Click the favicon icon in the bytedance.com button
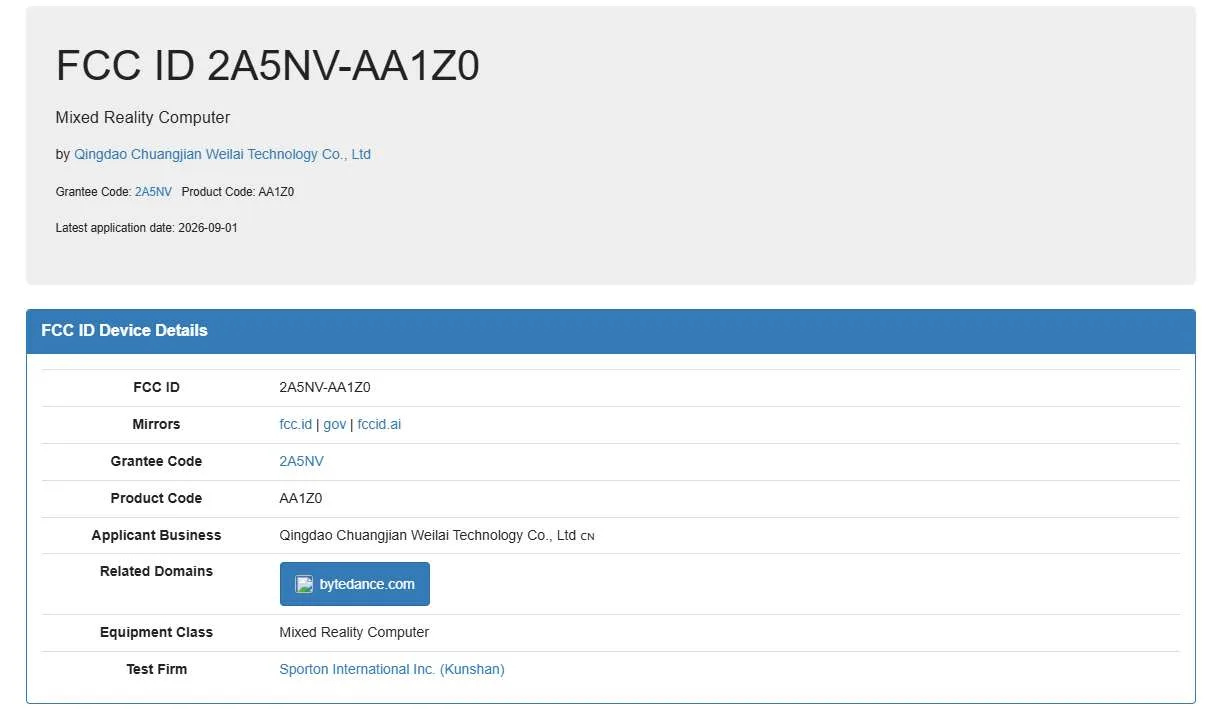The image size is (1219, 709). 304,584
